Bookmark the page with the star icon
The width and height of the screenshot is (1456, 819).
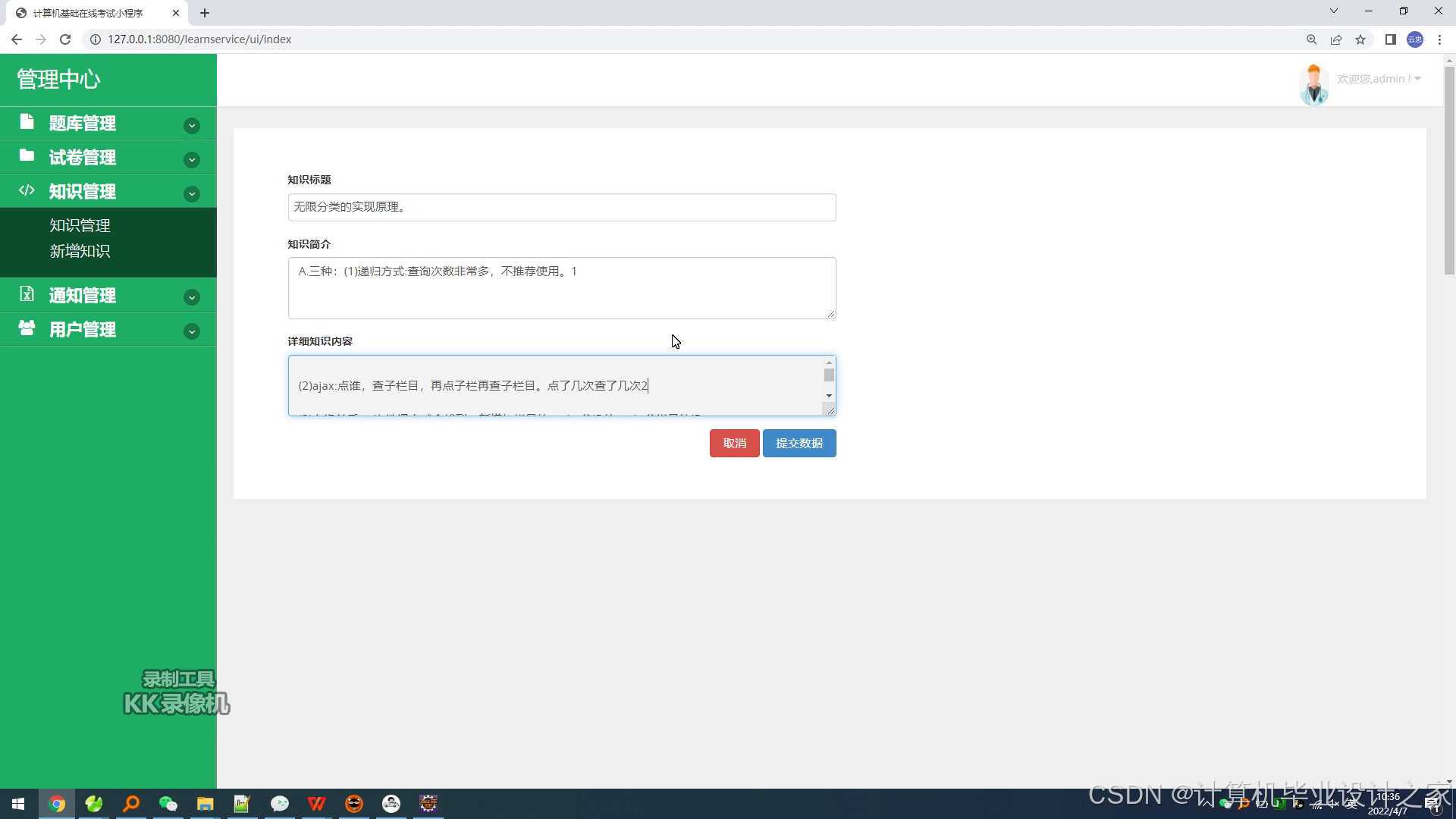(x=1360, y=39)
